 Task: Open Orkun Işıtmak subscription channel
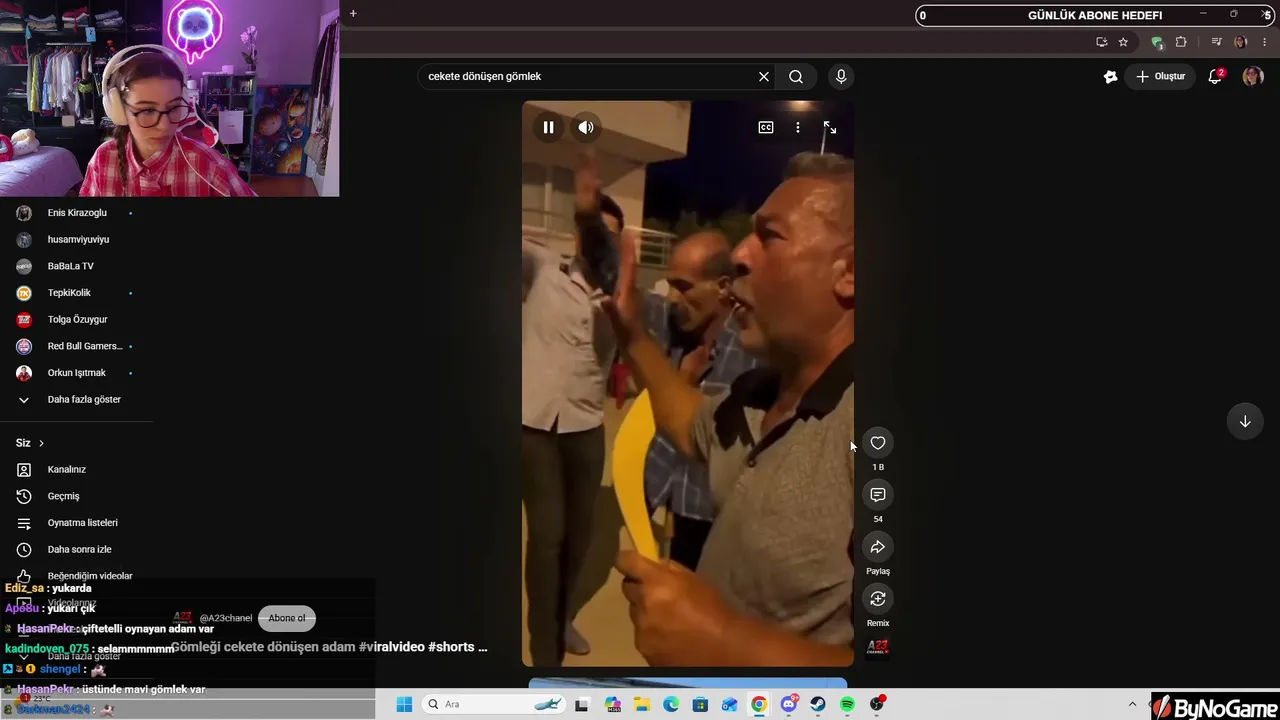click(x=76, y=373)
